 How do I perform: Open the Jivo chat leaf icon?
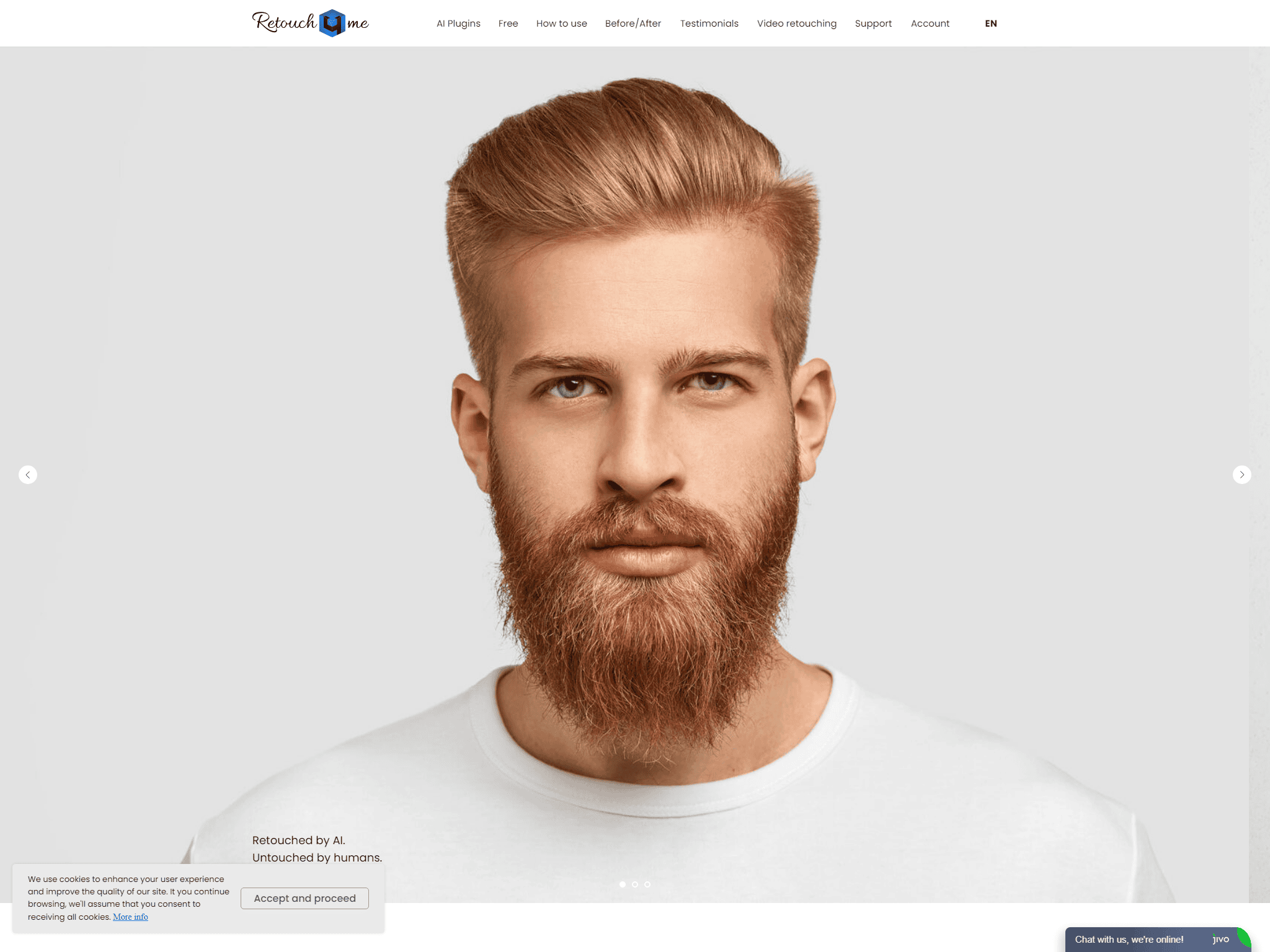tap(1244, 938)
